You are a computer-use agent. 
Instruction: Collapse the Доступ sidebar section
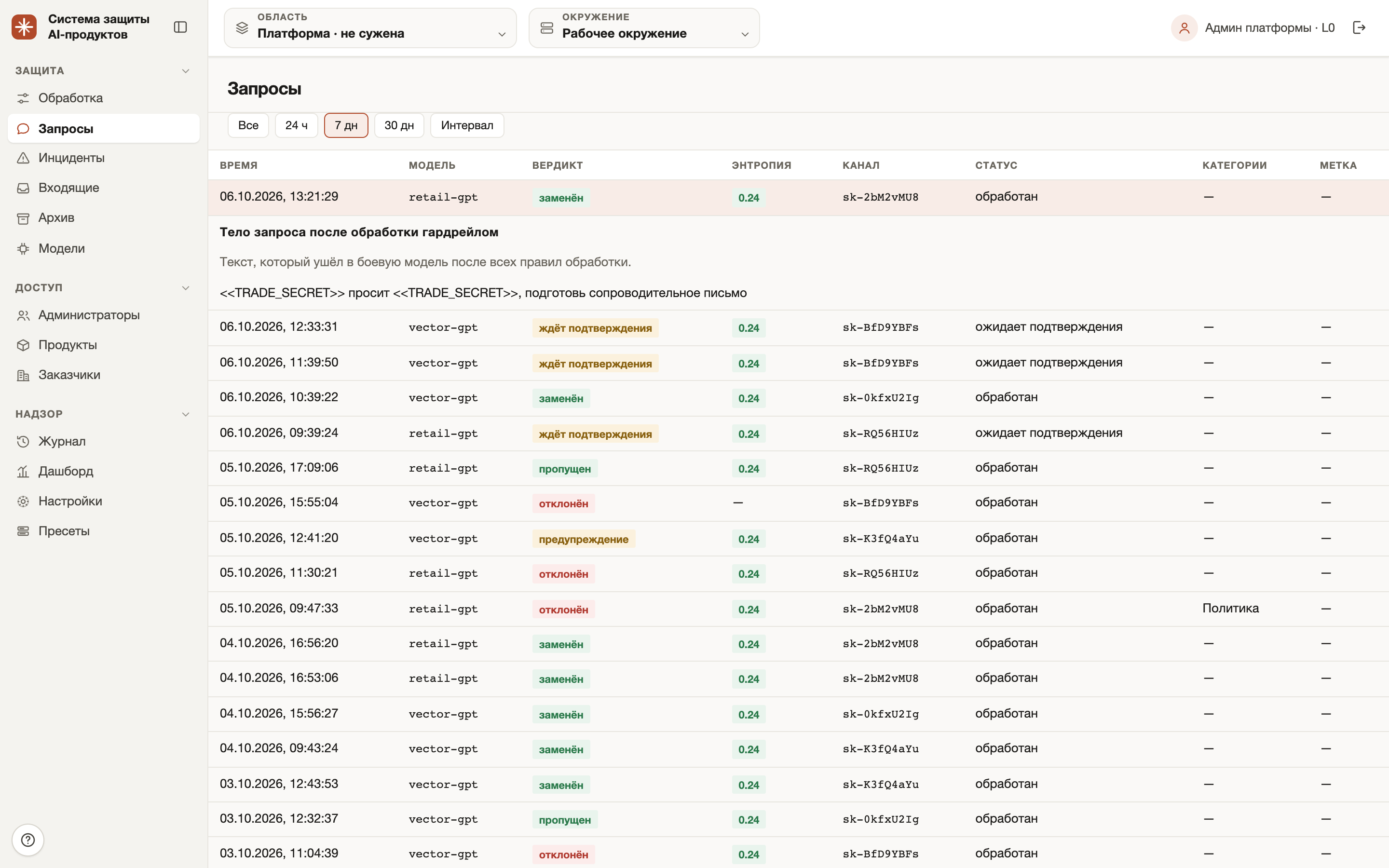coord(185,287)
